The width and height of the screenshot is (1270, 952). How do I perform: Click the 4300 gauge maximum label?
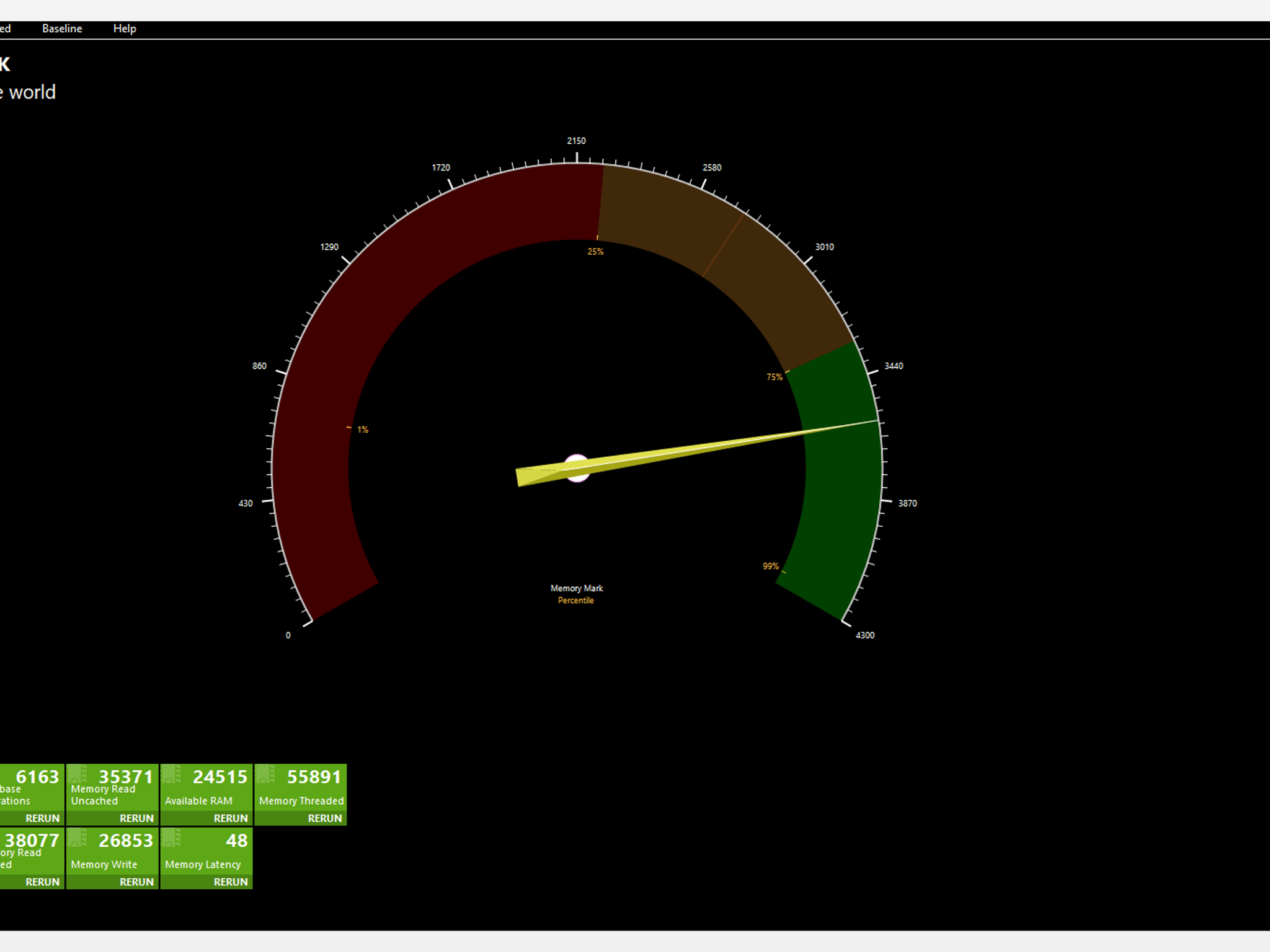click(865, 635)
